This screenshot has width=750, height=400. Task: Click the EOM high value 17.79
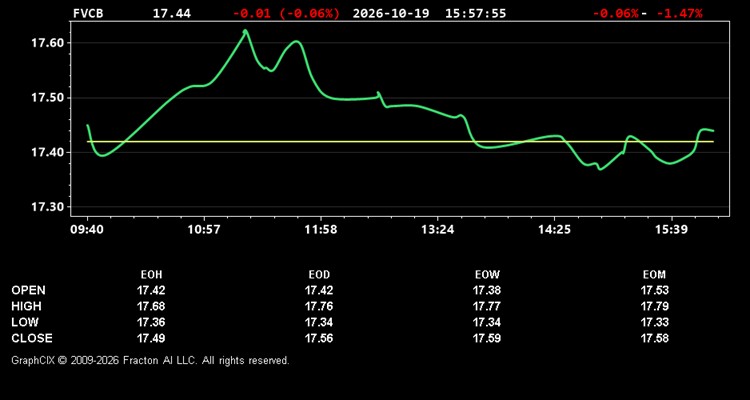click(654, 306)
